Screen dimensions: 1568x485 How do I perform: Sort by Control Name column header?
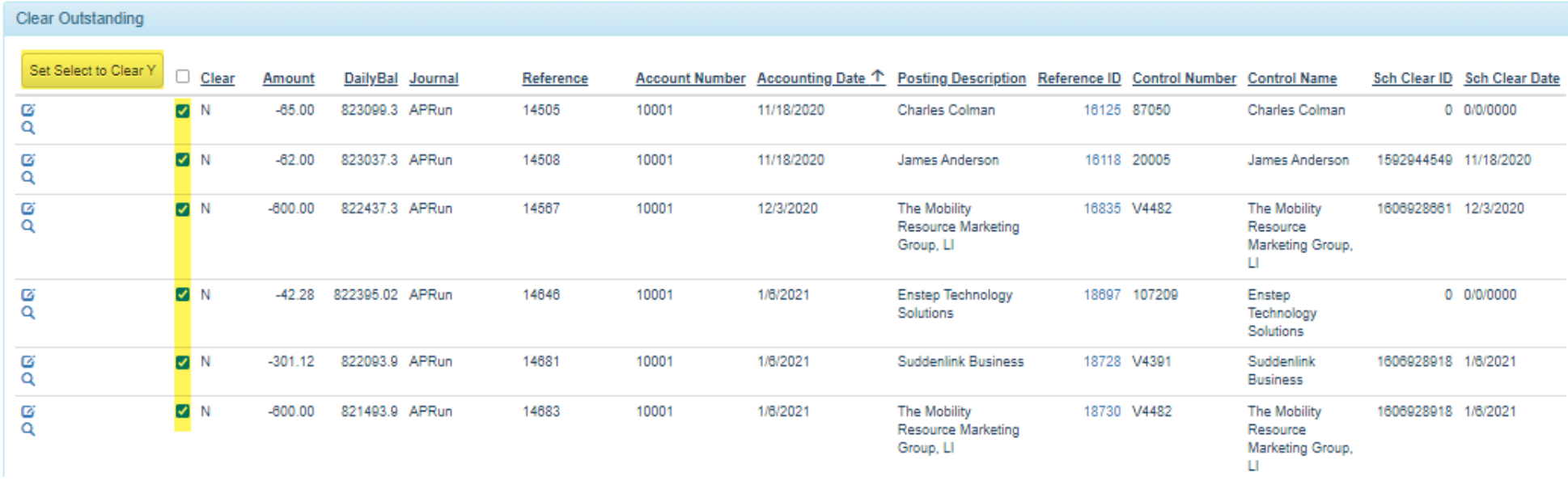click(1292, 78)
